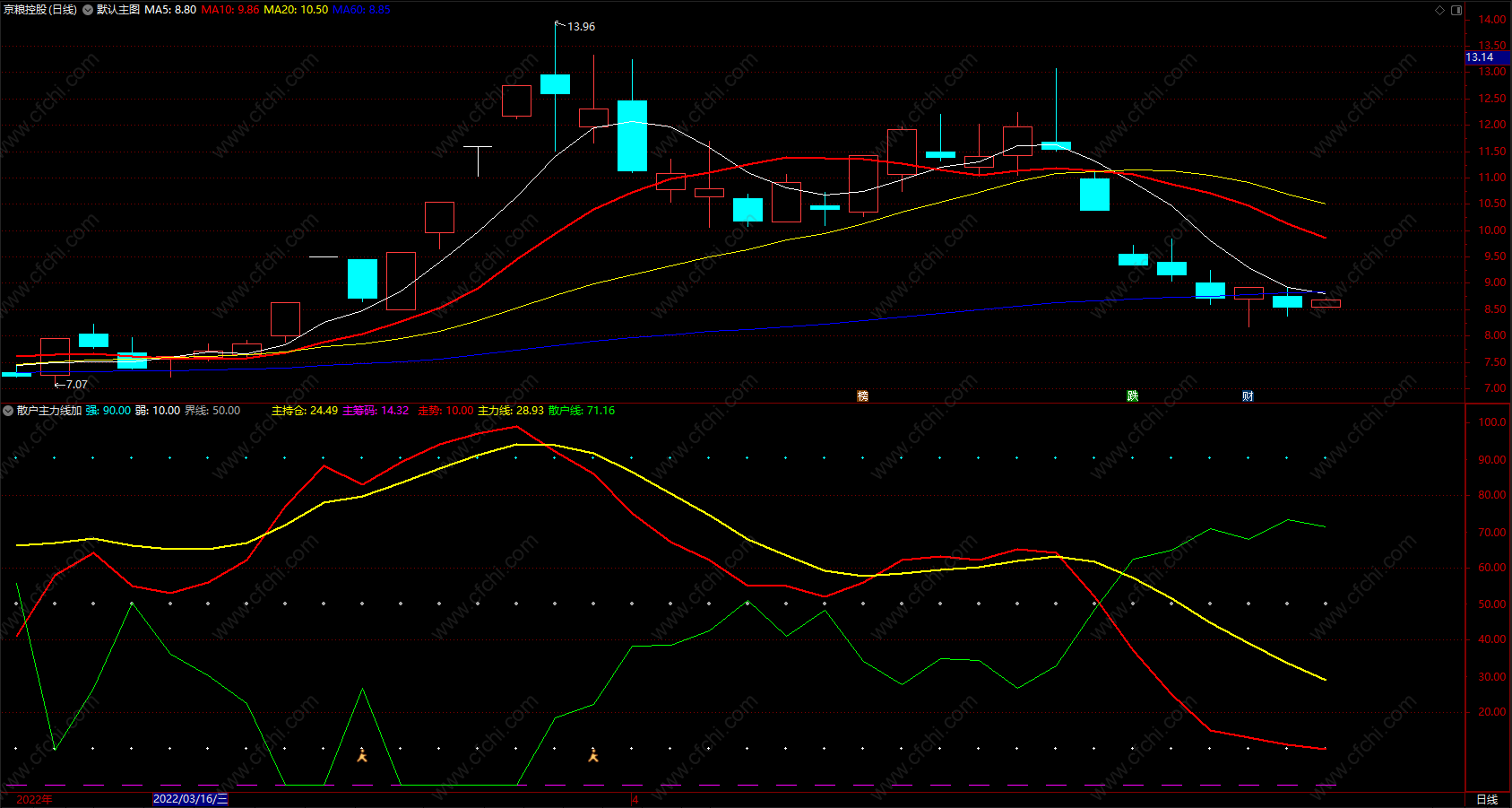Screen dimensions: 1512x808
Task: Click the 京粮控股 (日线) stock title
Action: pyautogui.click(x=40, y=10)
